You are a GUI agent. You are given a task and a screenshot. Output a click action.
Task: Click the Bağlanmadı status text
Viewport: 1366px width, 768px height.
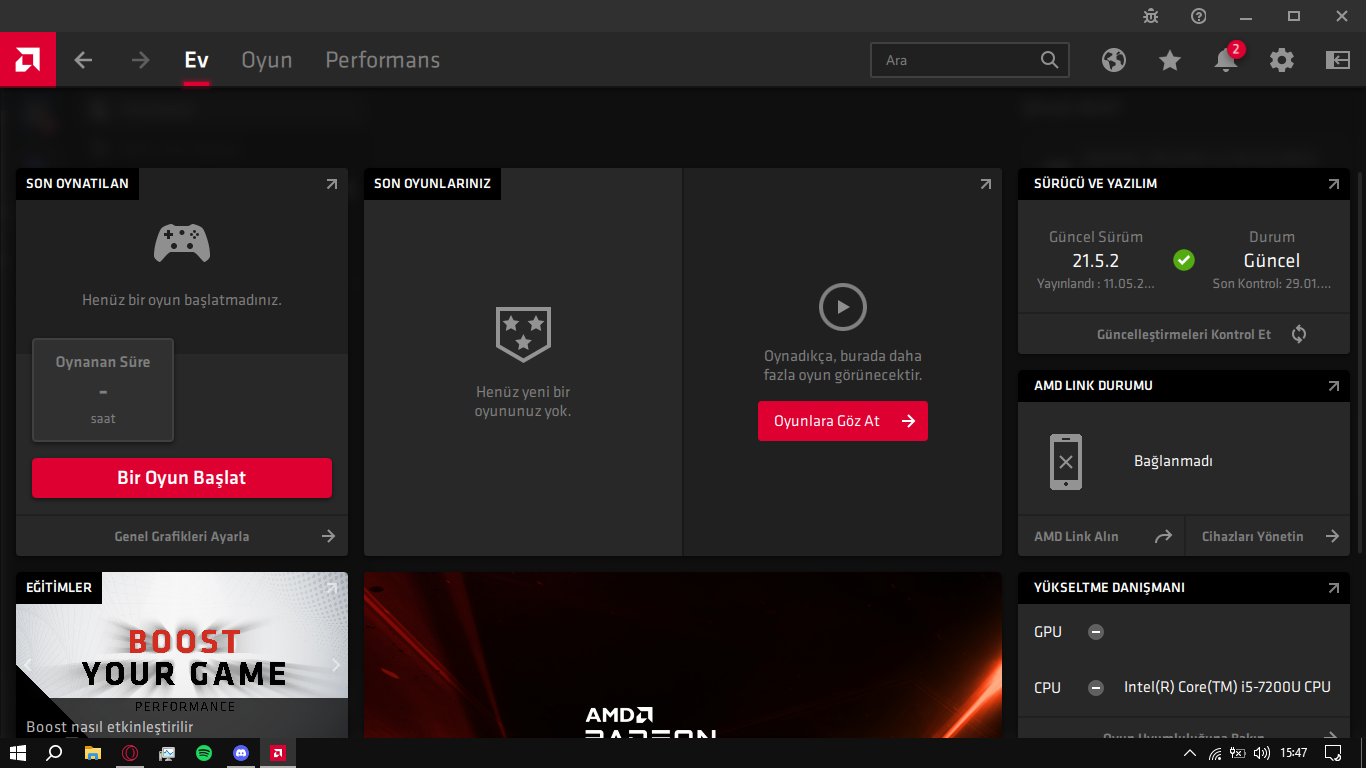1173,461
